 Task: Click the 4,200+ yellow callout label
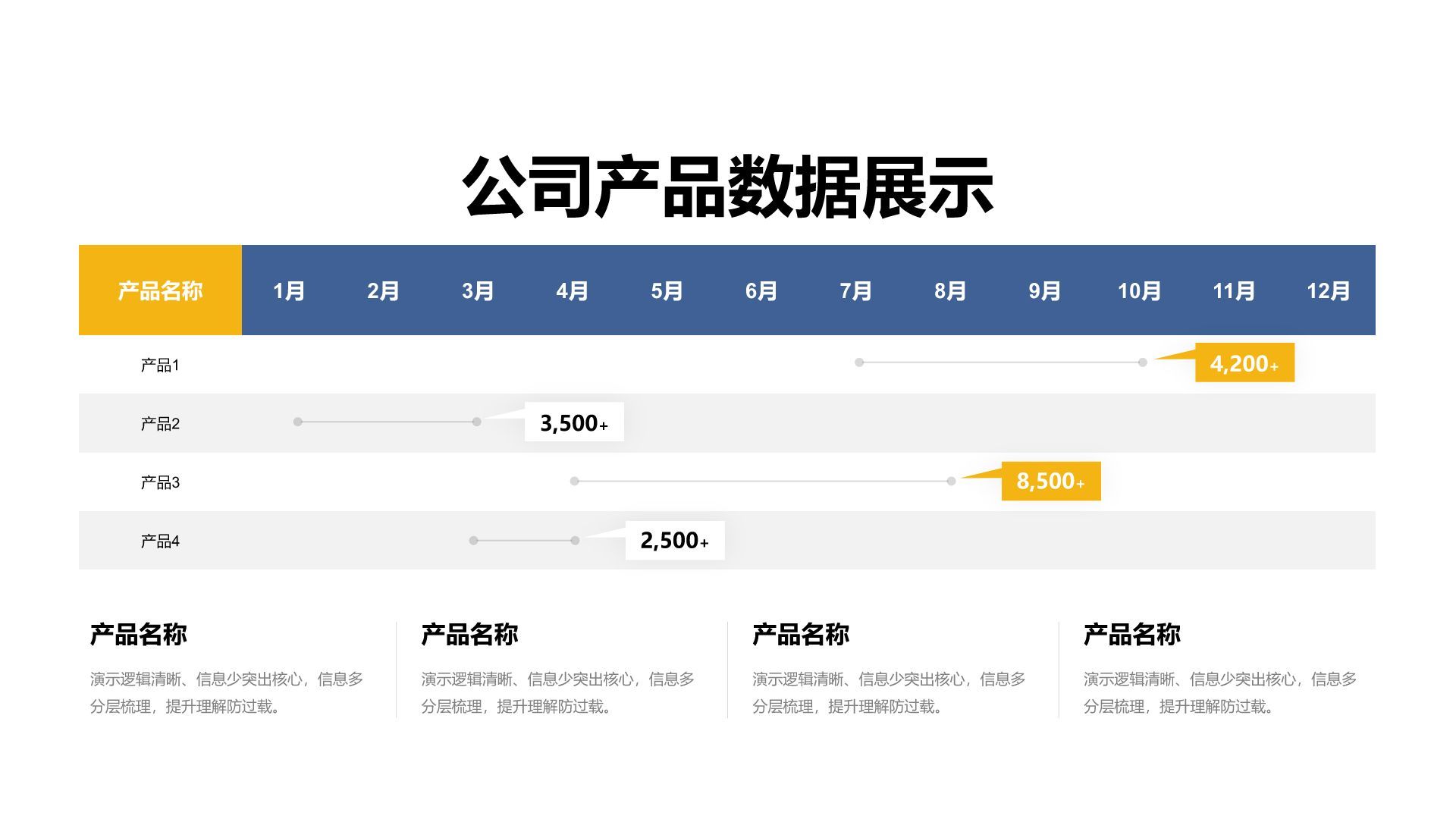click(x=1244, y=363)
